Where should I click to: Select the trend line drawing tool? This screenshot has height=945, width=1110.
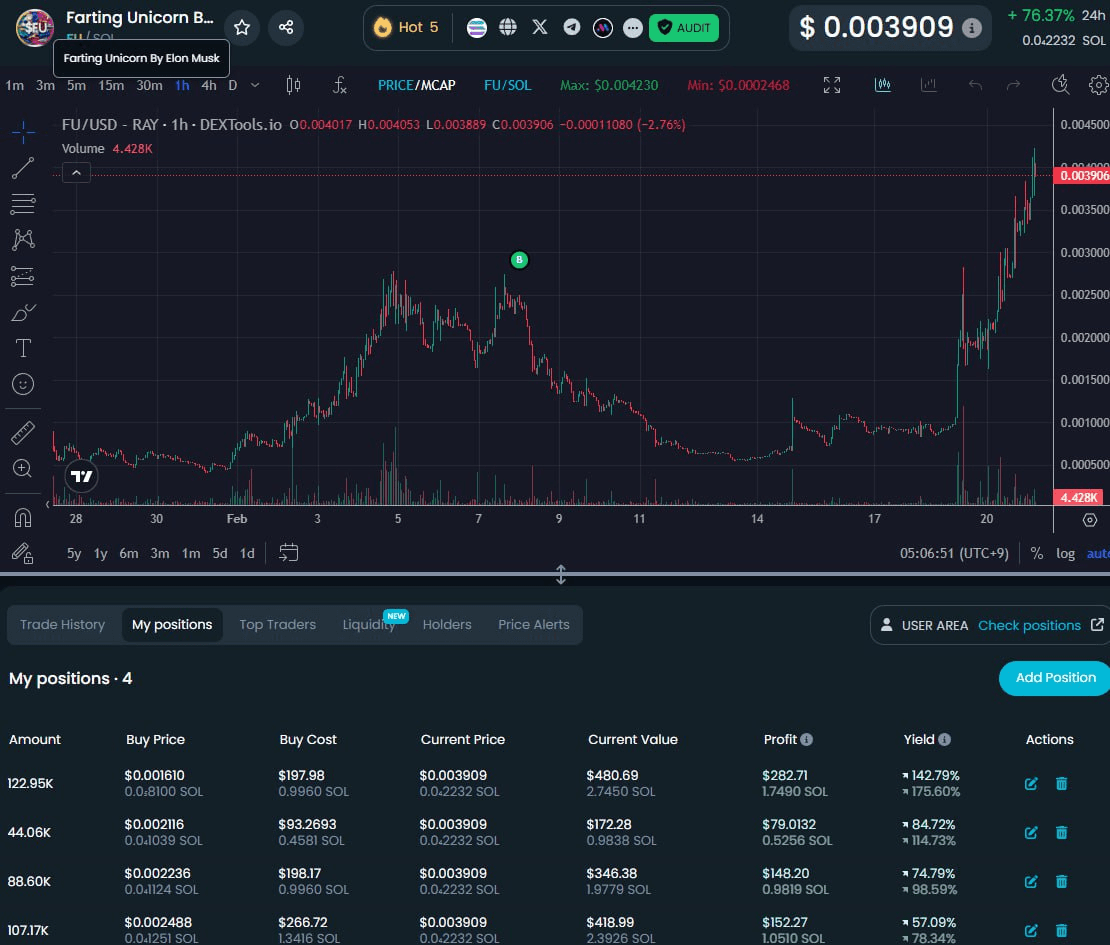pyautogui.click(x=23, y=168)
